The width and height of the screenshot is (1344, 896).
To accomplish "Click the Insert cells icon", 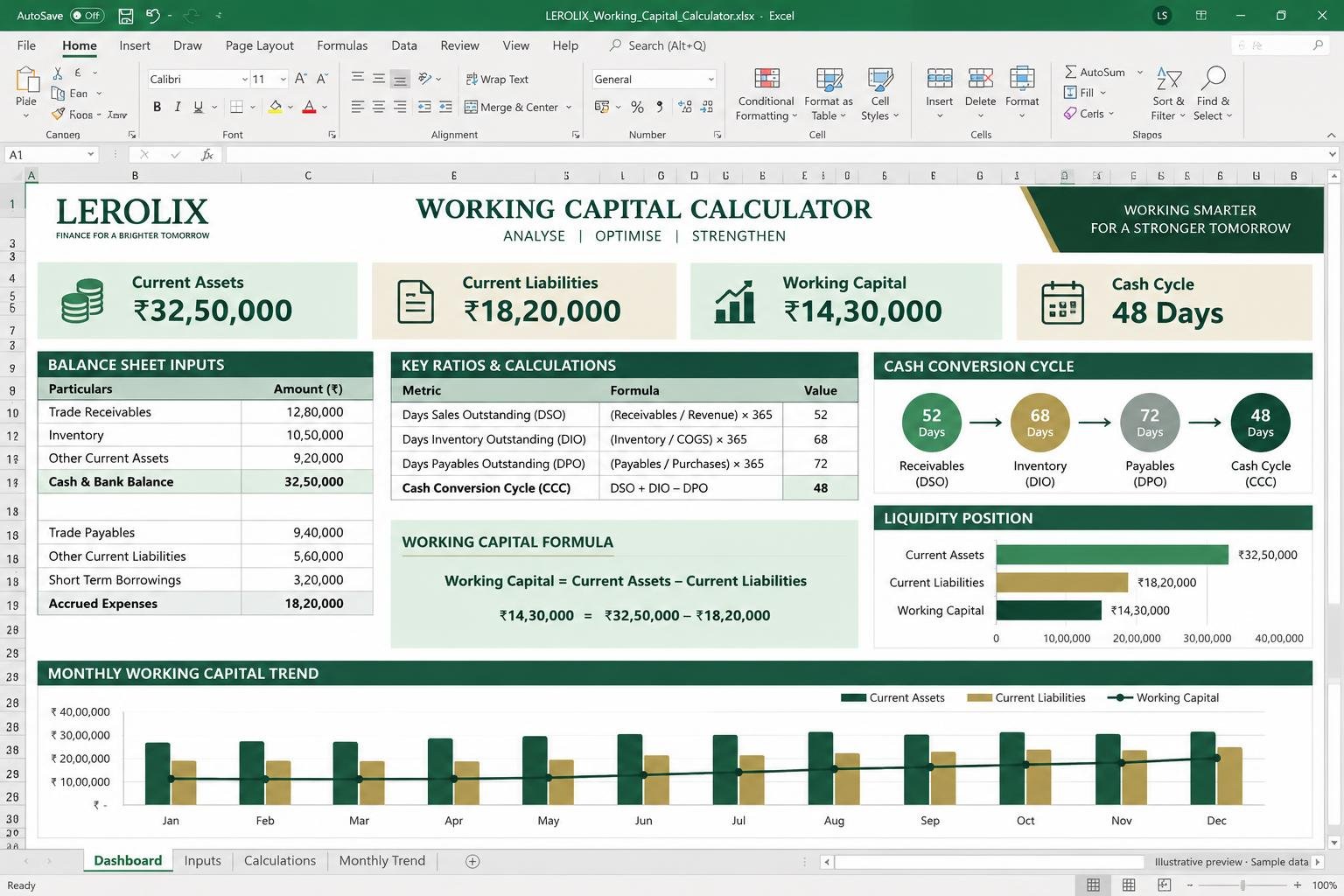I will pyautogui.click(x=940, y=79).
